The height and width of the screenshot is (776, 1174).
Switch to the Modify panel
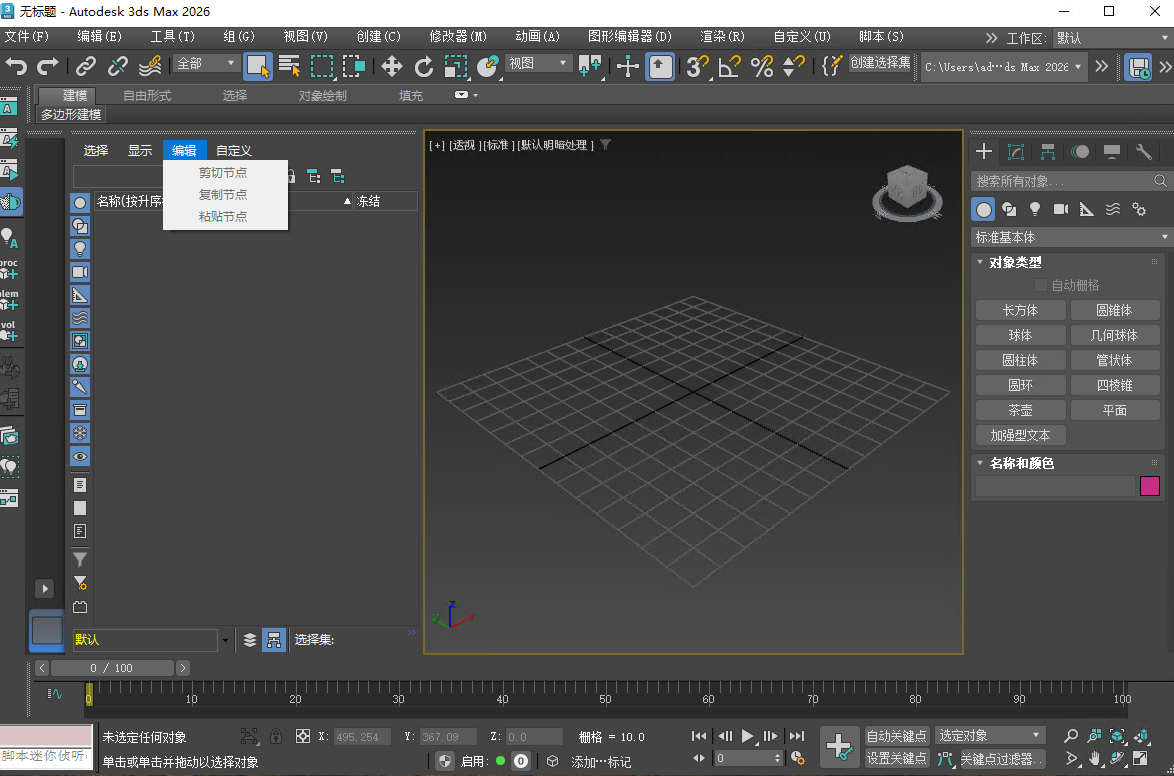[1014, 152]
